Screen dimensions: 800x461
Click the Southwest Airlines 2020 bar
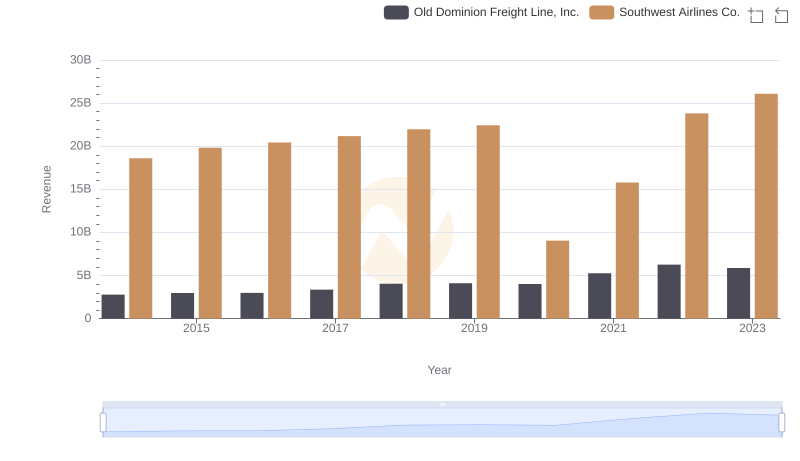point(558,279)
